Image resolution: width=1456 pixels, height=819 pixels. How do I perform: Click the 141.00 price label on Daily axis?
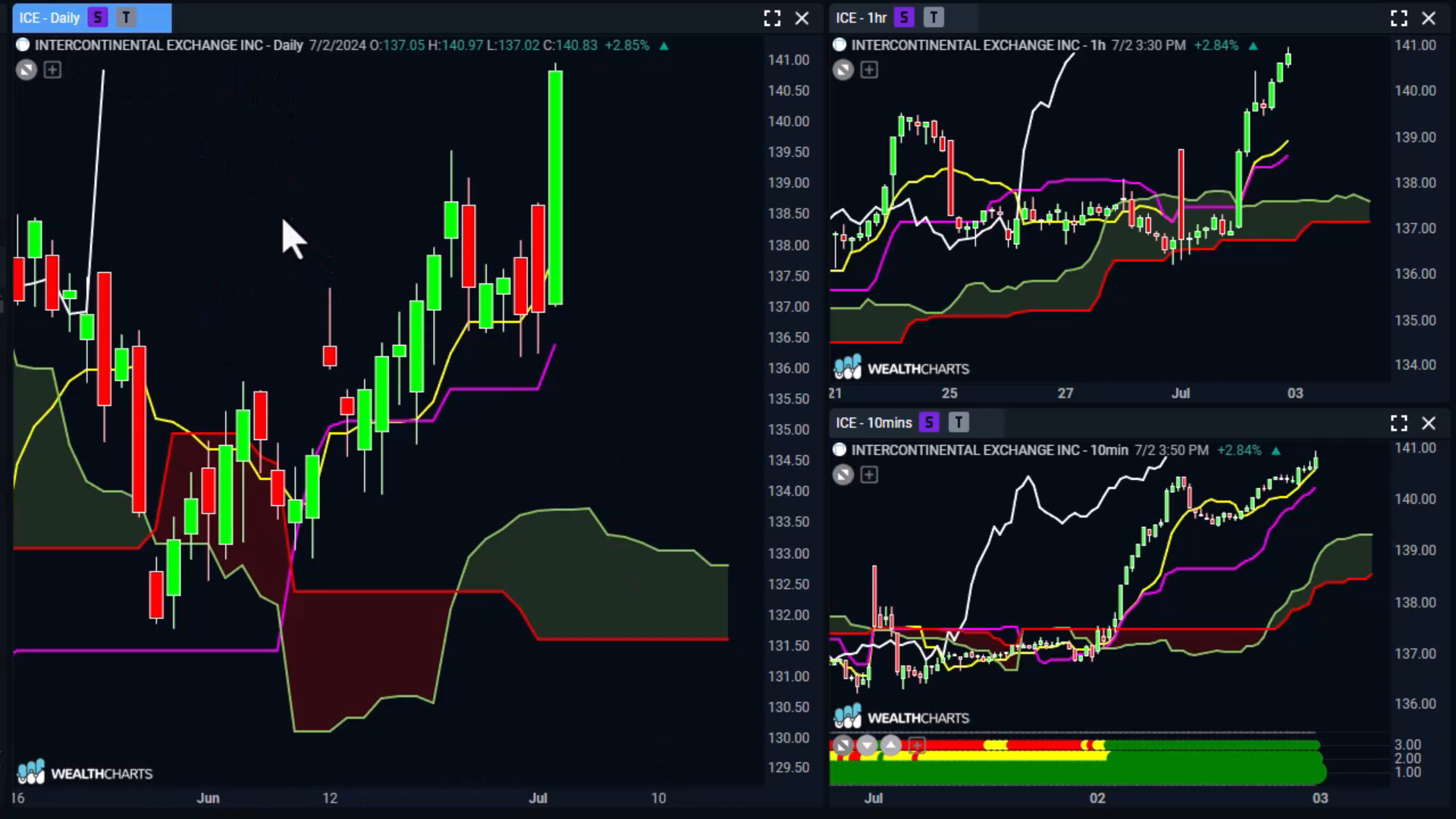789,60
